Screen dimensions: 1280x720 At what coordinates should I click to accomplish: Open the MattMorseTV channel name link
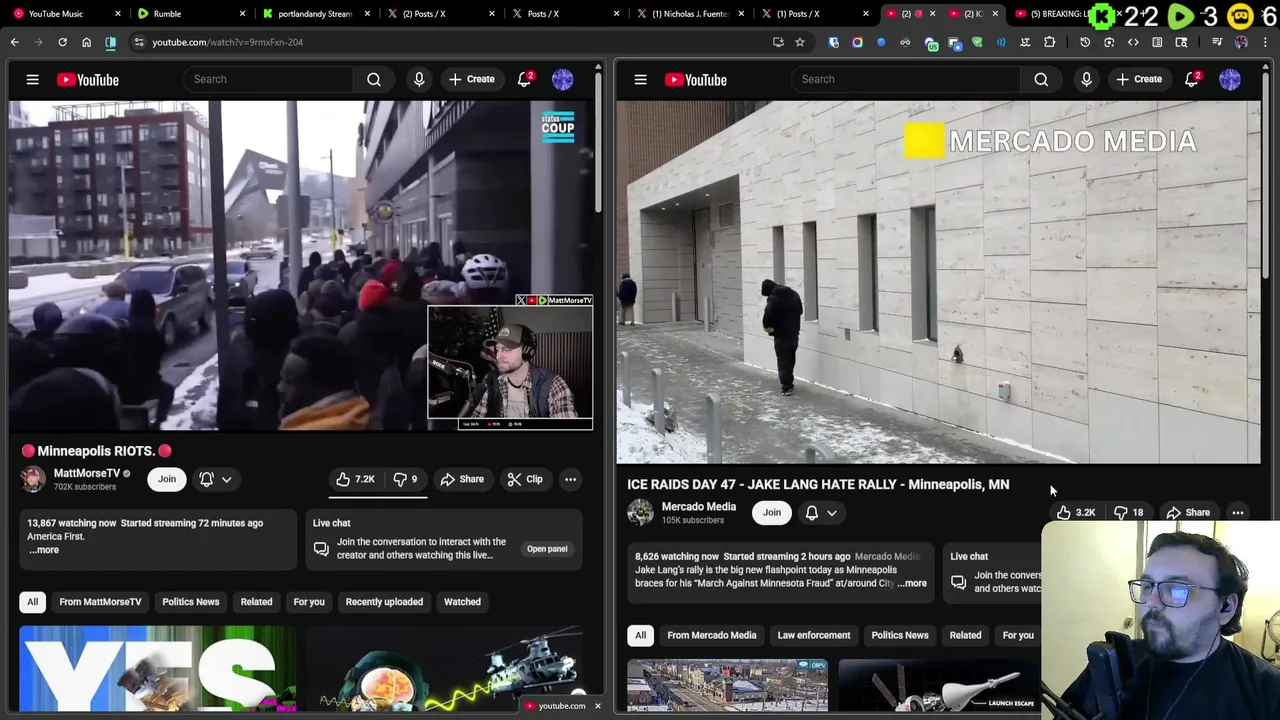86,473
